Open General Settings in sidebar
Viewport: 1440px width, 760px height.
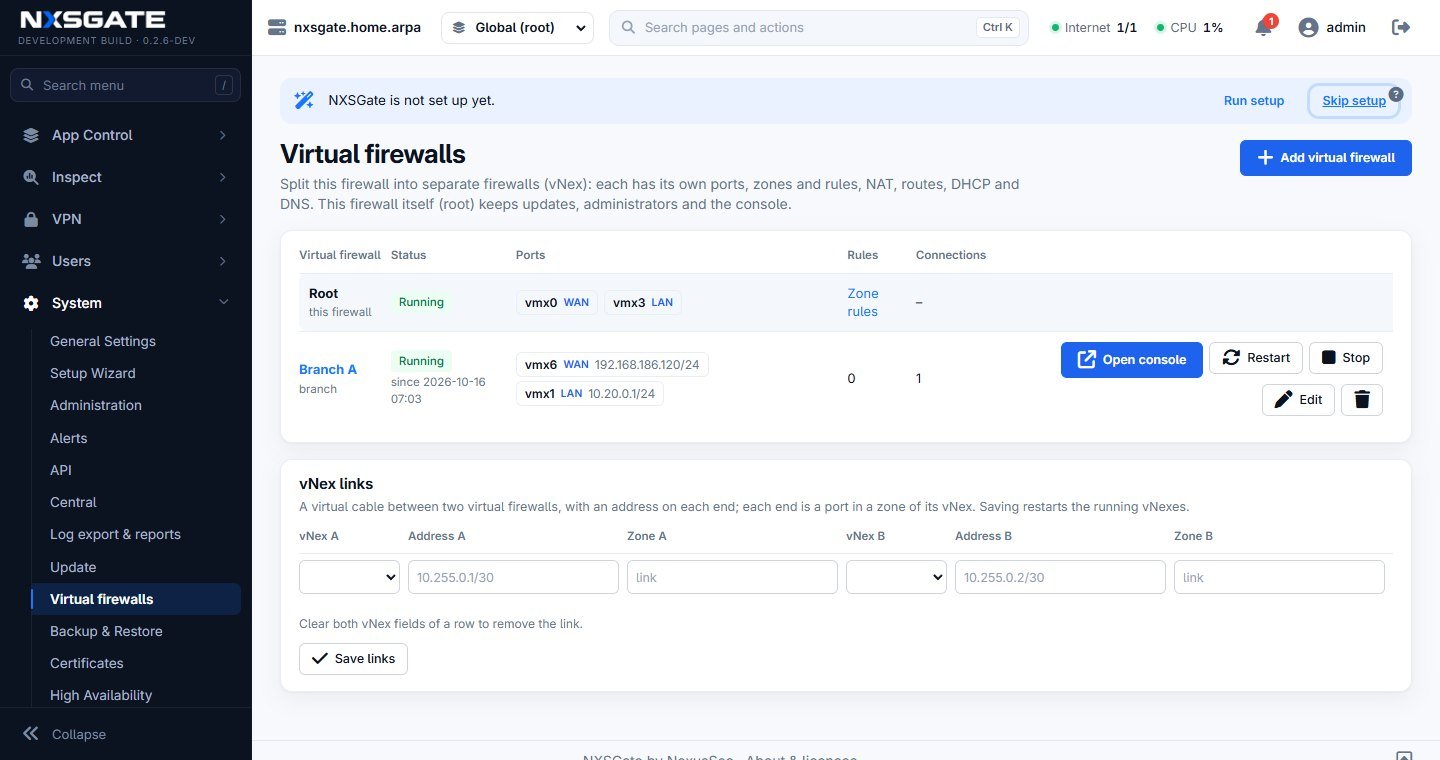coord(103,341)
